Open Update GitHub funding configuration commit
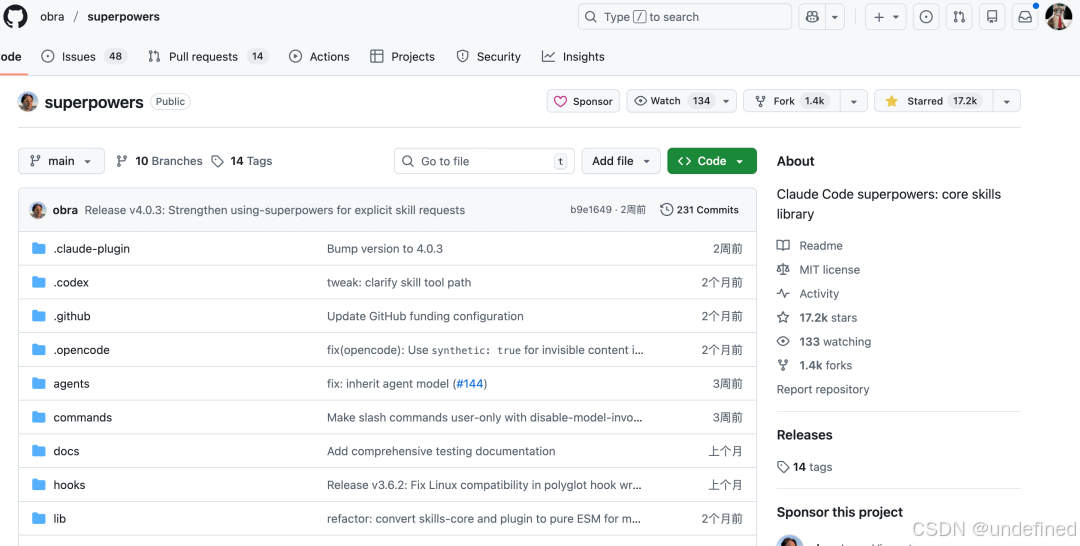Image resolution: width=1080 pixels, height=546 pixels. click(x=425, y=316)
